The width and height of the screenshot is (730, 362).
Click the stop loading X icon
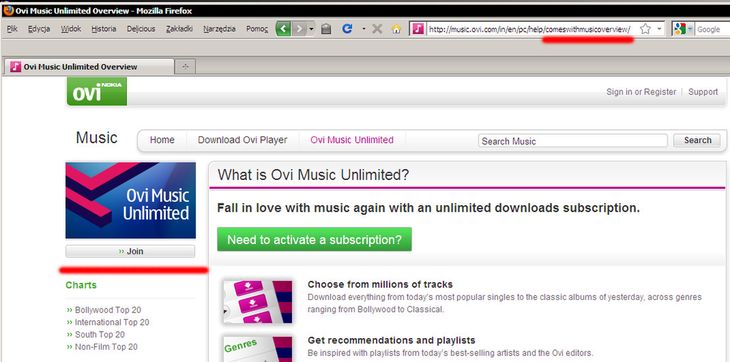378,29
